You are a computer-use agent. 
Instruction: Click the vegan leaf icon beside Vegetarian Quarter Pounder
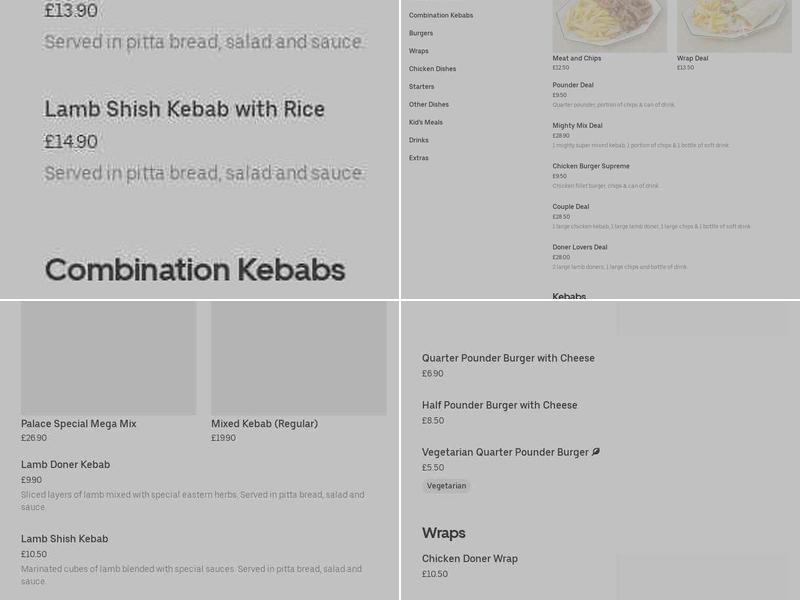[596, 452]
